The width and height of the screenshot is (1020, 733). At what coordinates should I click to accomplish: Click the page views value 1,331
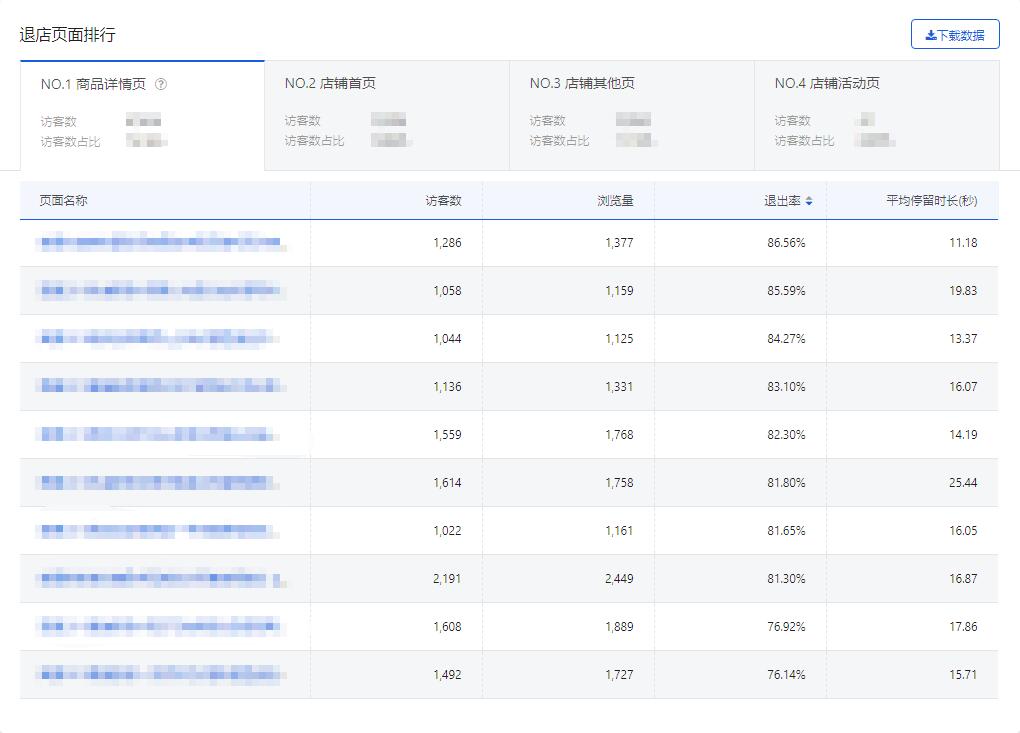pos(619,386)
